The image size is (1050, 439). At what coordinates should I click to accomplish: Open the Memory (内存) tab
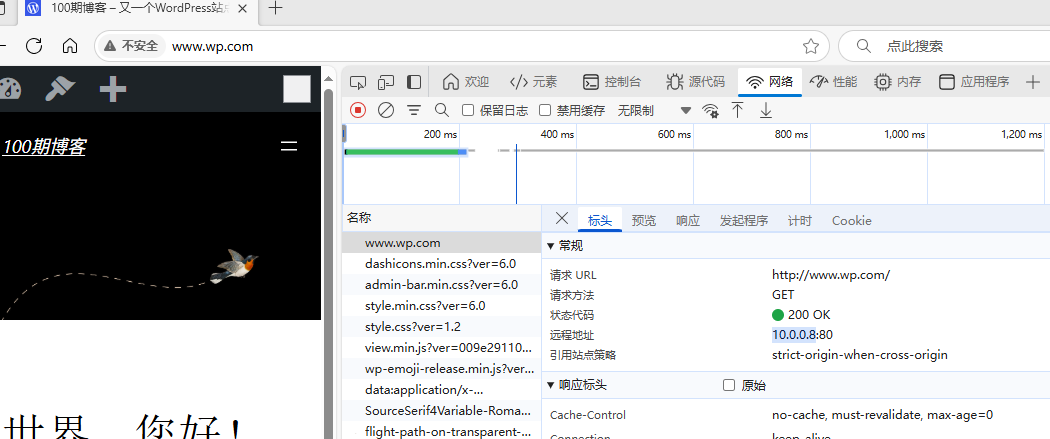[x=898, y=82]
